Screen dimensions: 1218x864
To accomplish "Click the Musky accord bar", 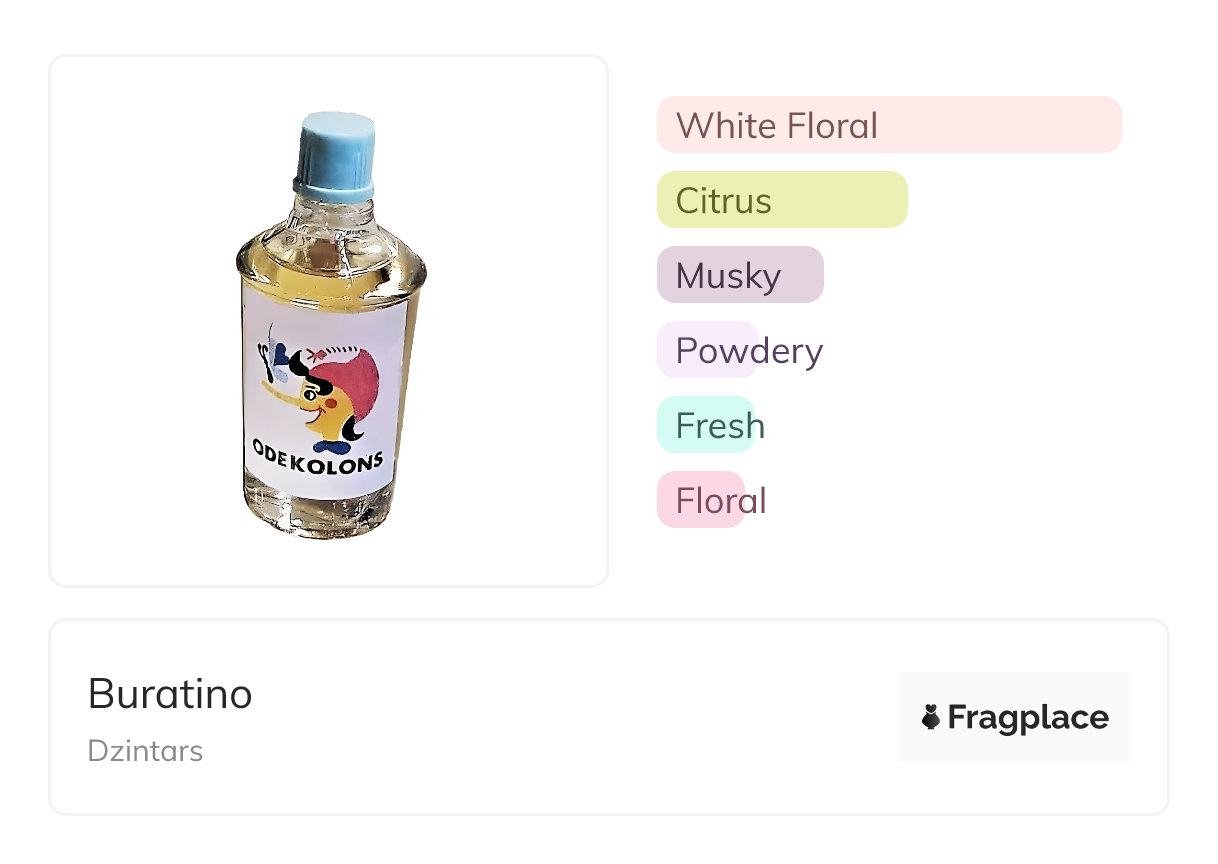I will click(739, 275).
